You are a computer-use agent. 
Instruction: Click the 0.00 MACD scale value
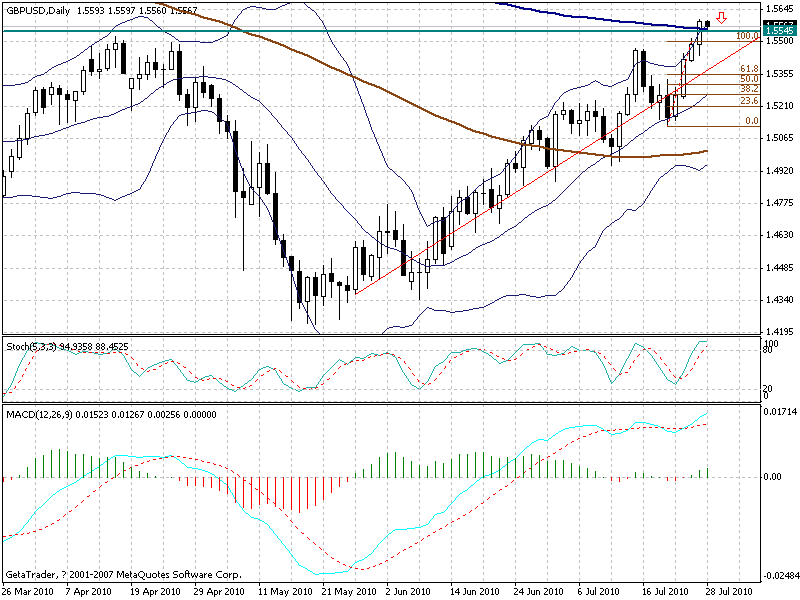772,477
